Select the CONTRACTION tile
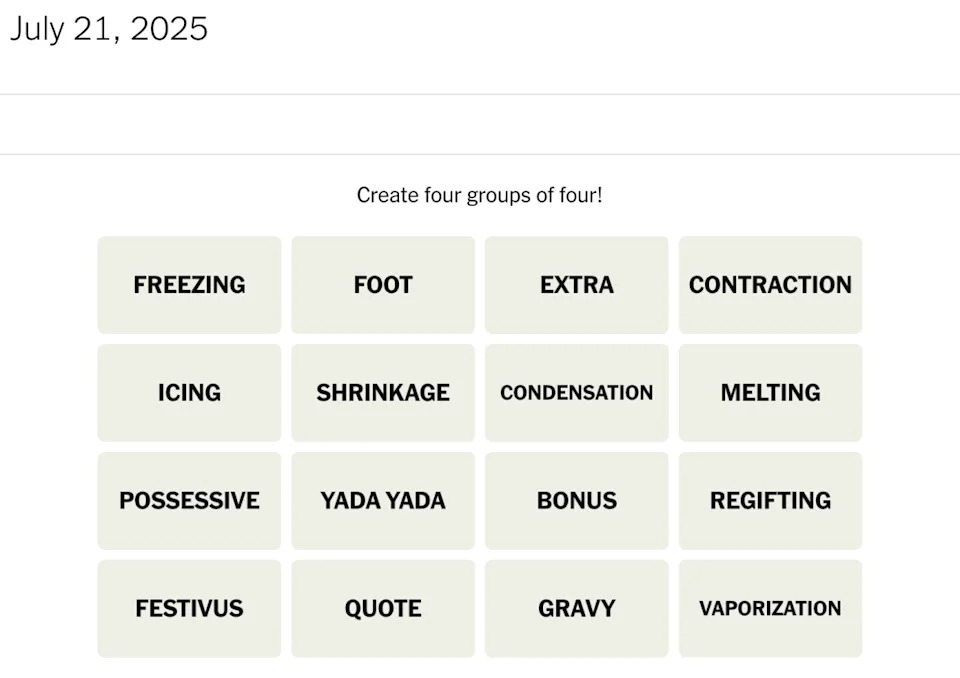The image size is (960, 678). tap(770, 285)
